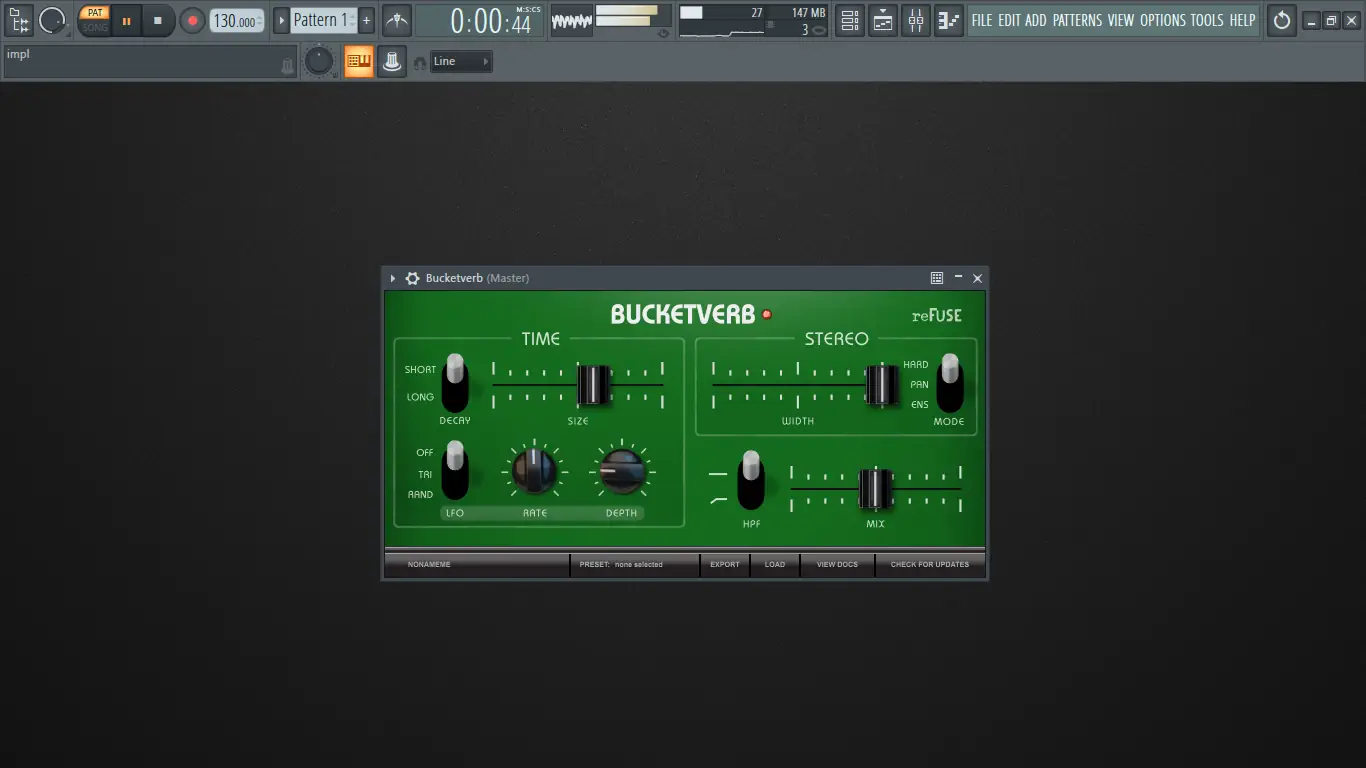This screenshot has width=1366, height=768.
Task: Open the Piano roll icon
Action: tap(949, 20)
